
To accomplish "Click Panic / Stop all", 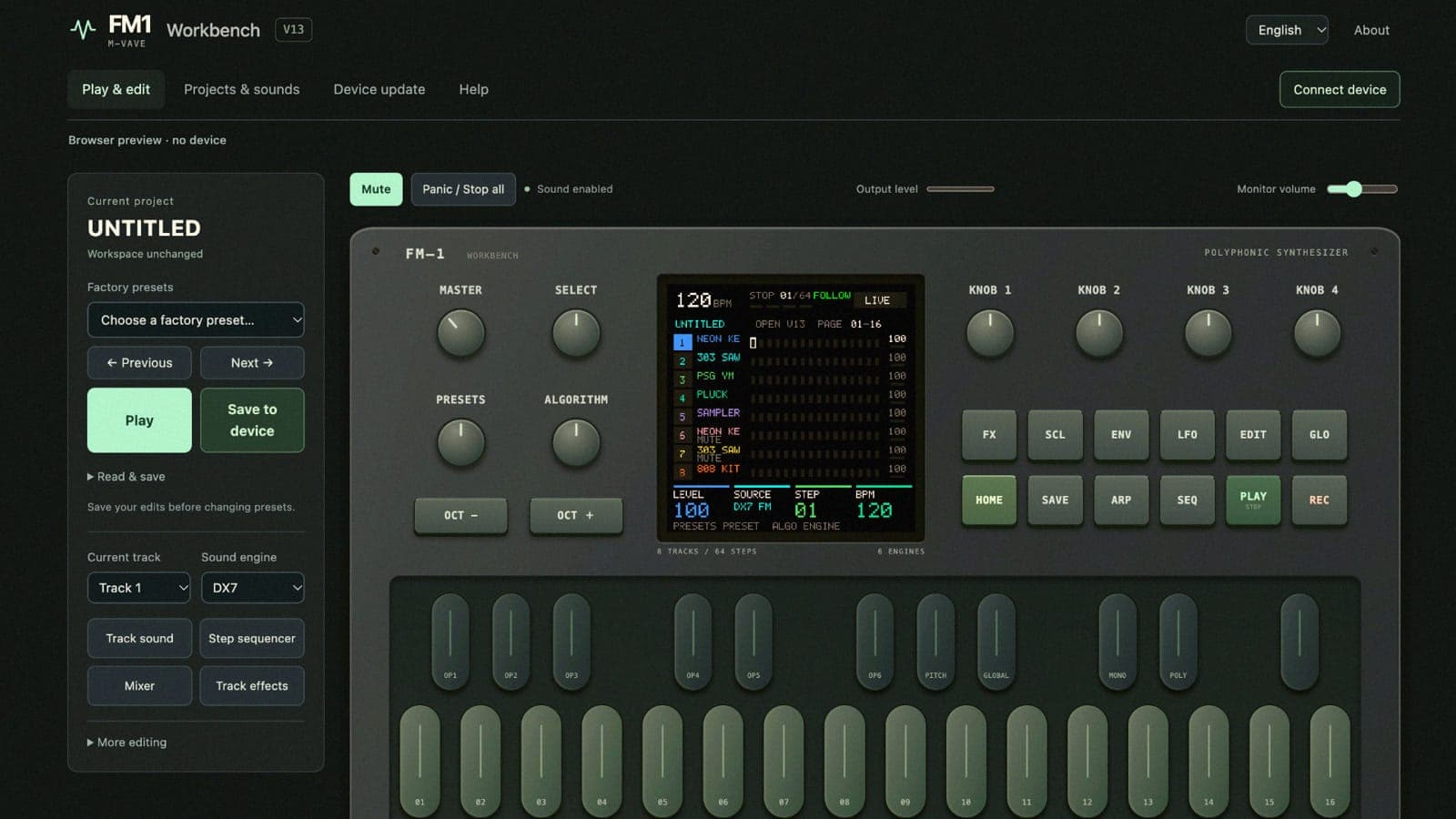I will click(463, 189).
